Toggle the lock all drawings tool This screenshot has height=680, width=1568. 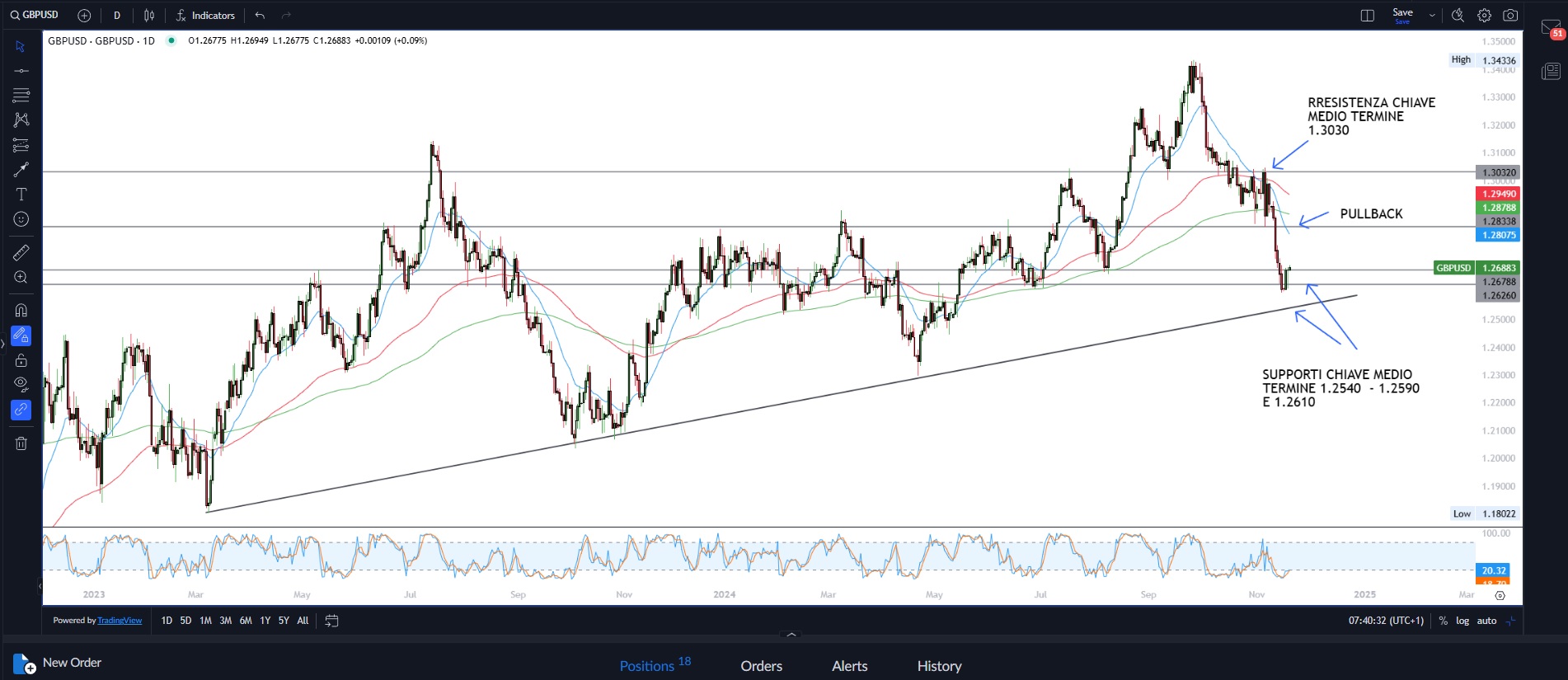[x=21, y=360]
